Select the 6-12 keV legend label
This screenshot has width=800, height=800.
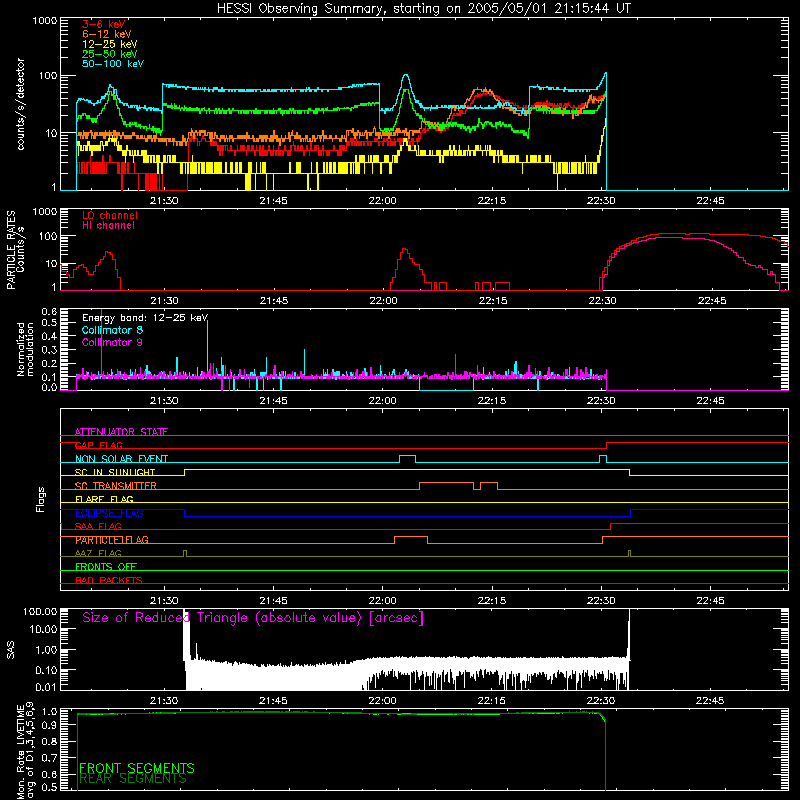pos(106,34)
